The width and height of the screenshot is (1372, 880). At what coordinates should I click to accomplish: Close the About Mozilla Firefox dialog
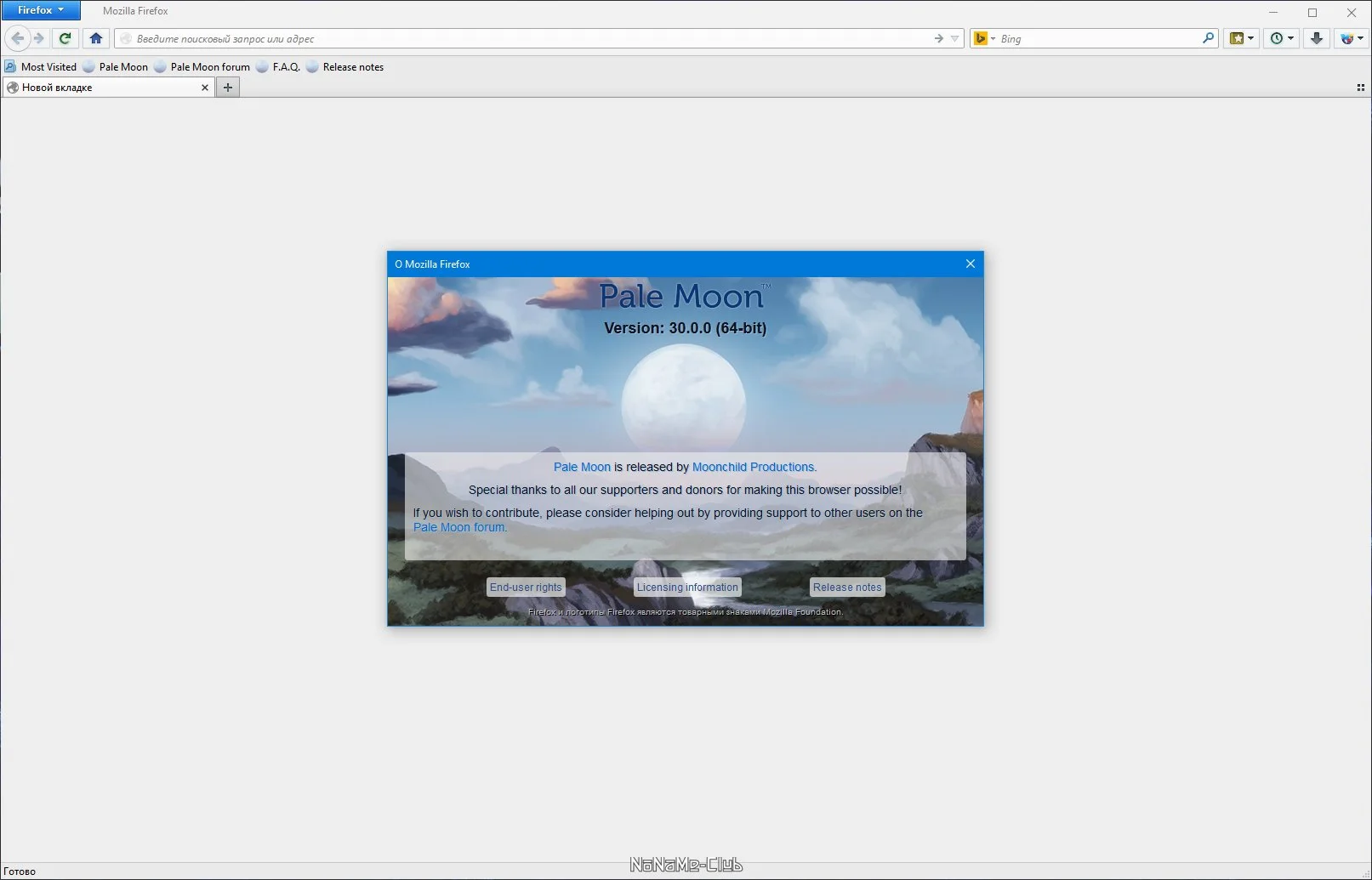point(970,264)
